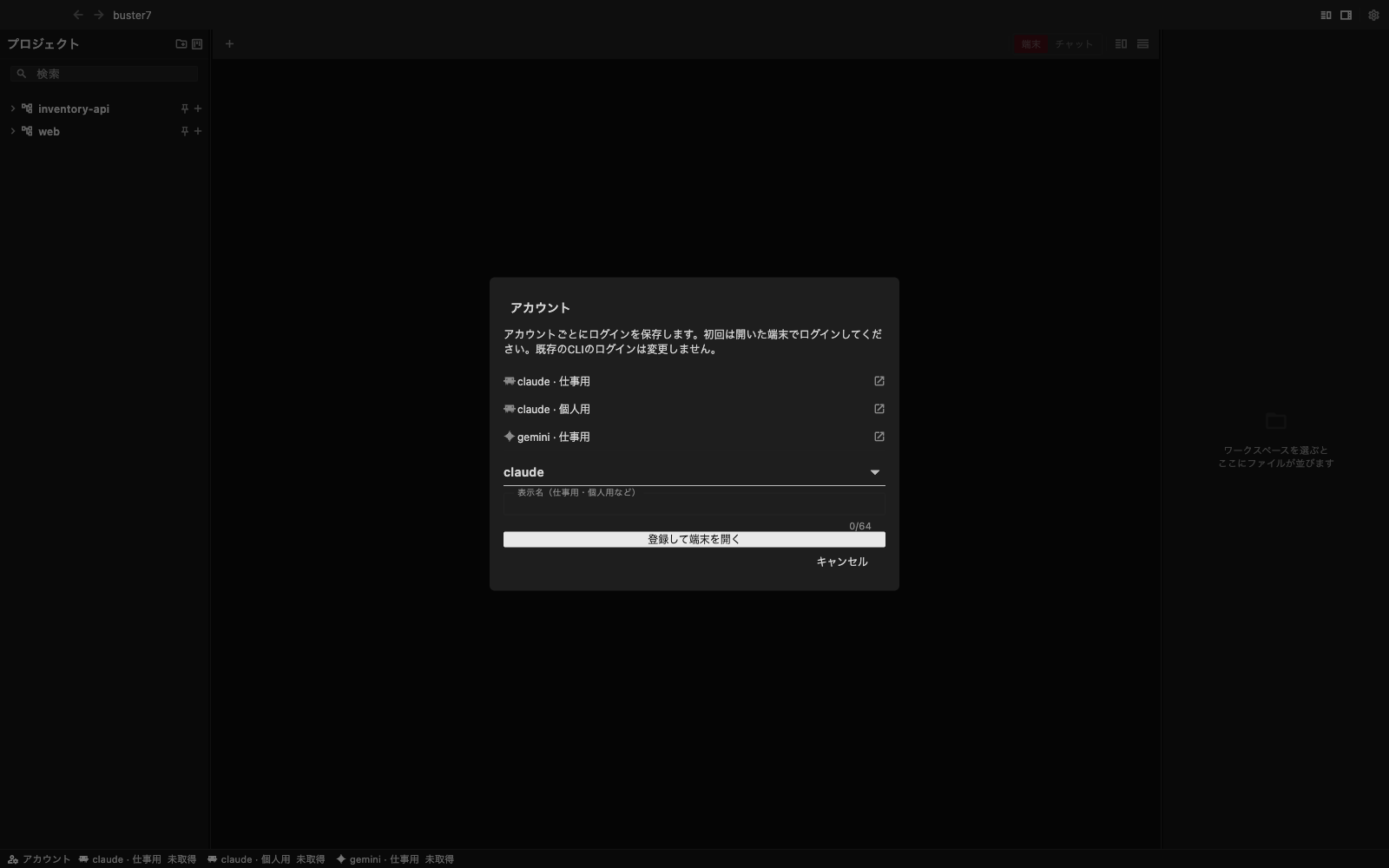
Task: Open terminal for gemini · 仕事用 account
Action: (x=879, y=437)
